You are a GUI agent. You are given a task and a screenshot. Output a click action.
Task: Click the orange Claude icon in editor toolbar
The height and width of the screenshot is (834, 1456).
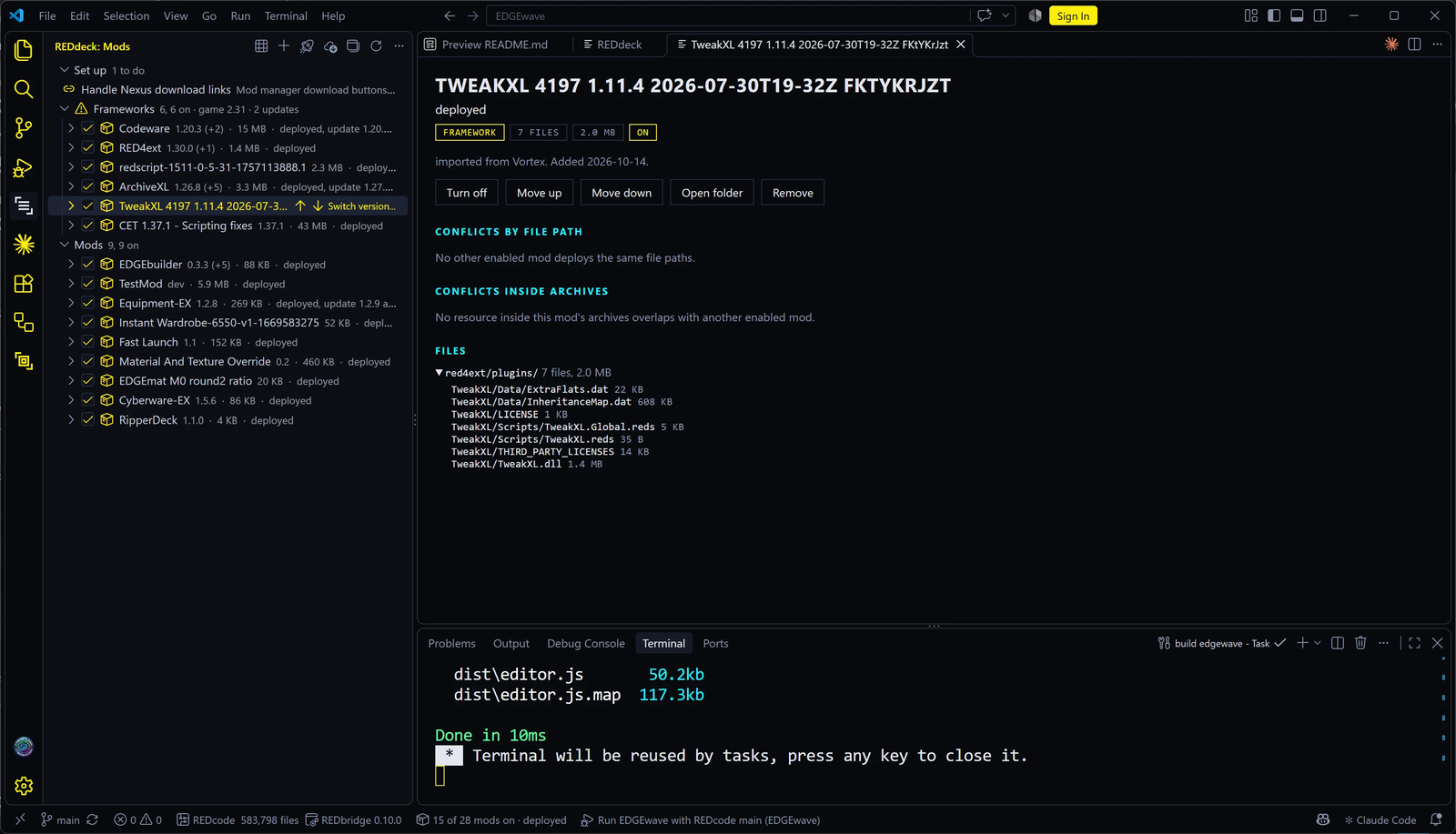[1391, 44]
